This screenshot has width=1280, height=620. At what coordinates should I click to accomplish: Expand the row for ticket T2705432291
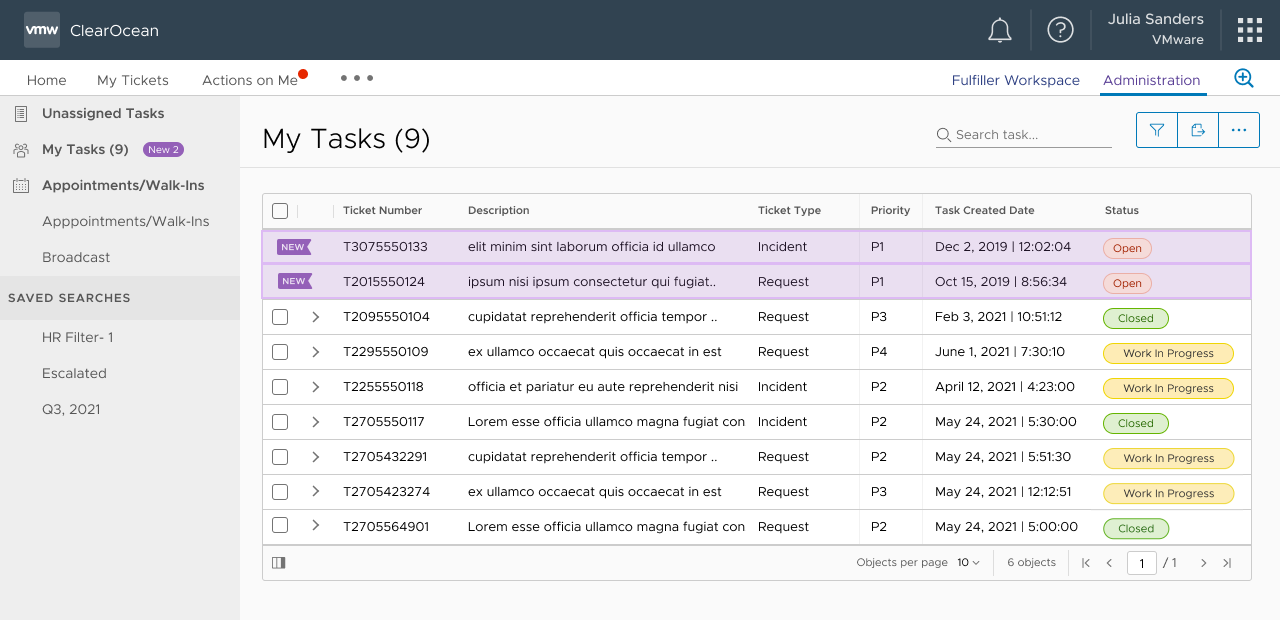(315, 457)
